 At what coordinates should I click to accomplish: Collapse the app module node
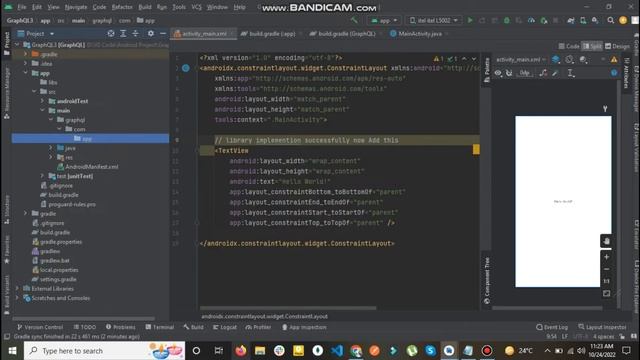[x=25, y=73]
